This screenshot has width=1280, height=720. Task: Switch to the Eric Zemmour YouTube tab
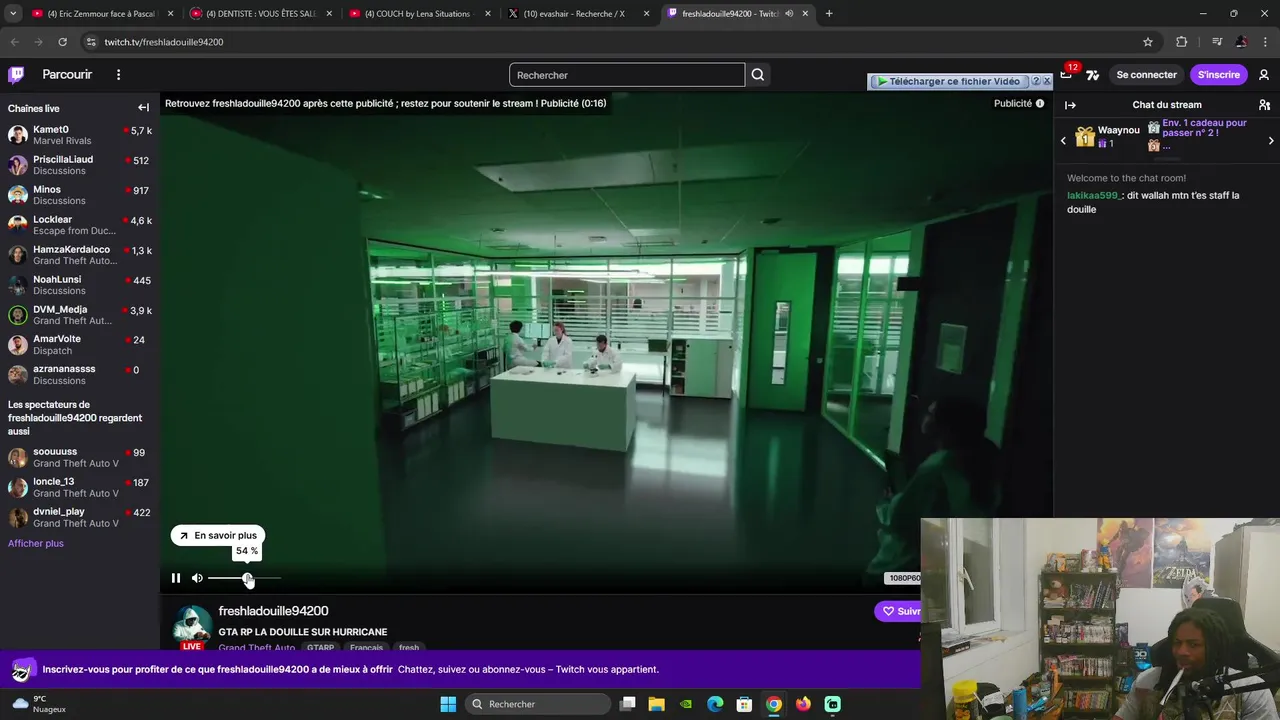[101, 14]
